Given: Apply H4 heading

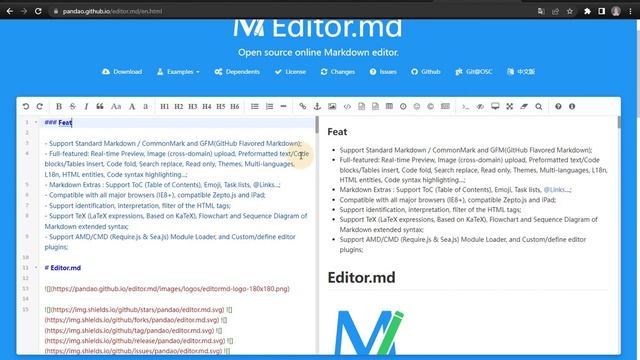Looking at the screenshot, I should tap(207, 107).
